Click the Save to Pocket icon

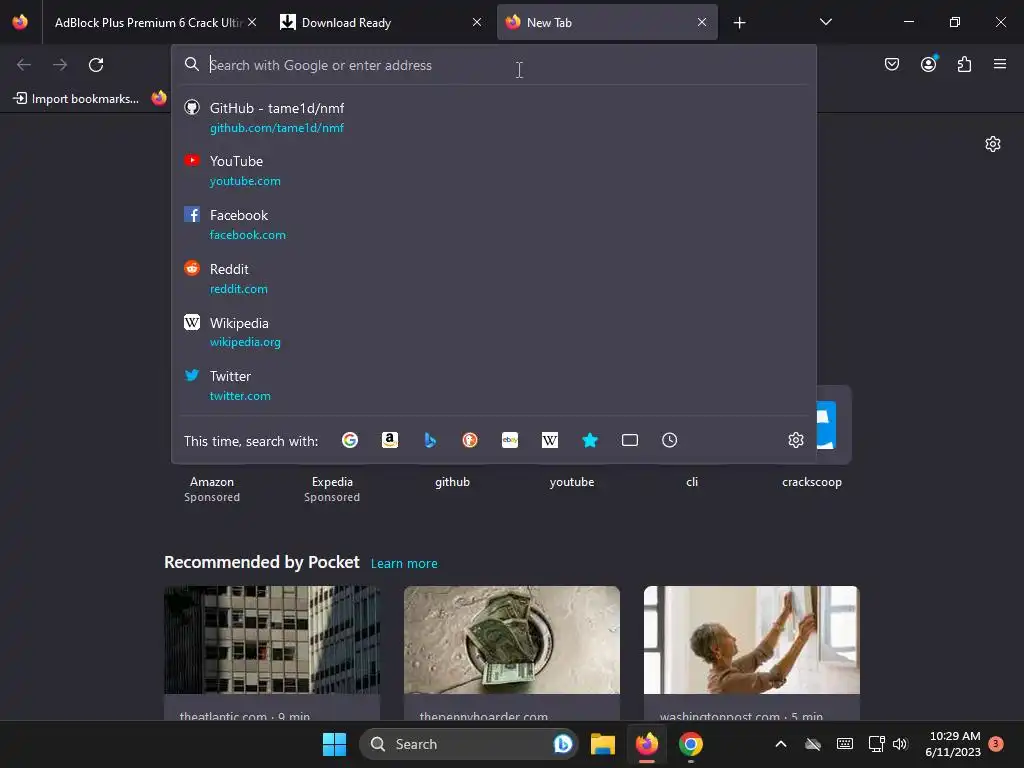click(891, 64)
